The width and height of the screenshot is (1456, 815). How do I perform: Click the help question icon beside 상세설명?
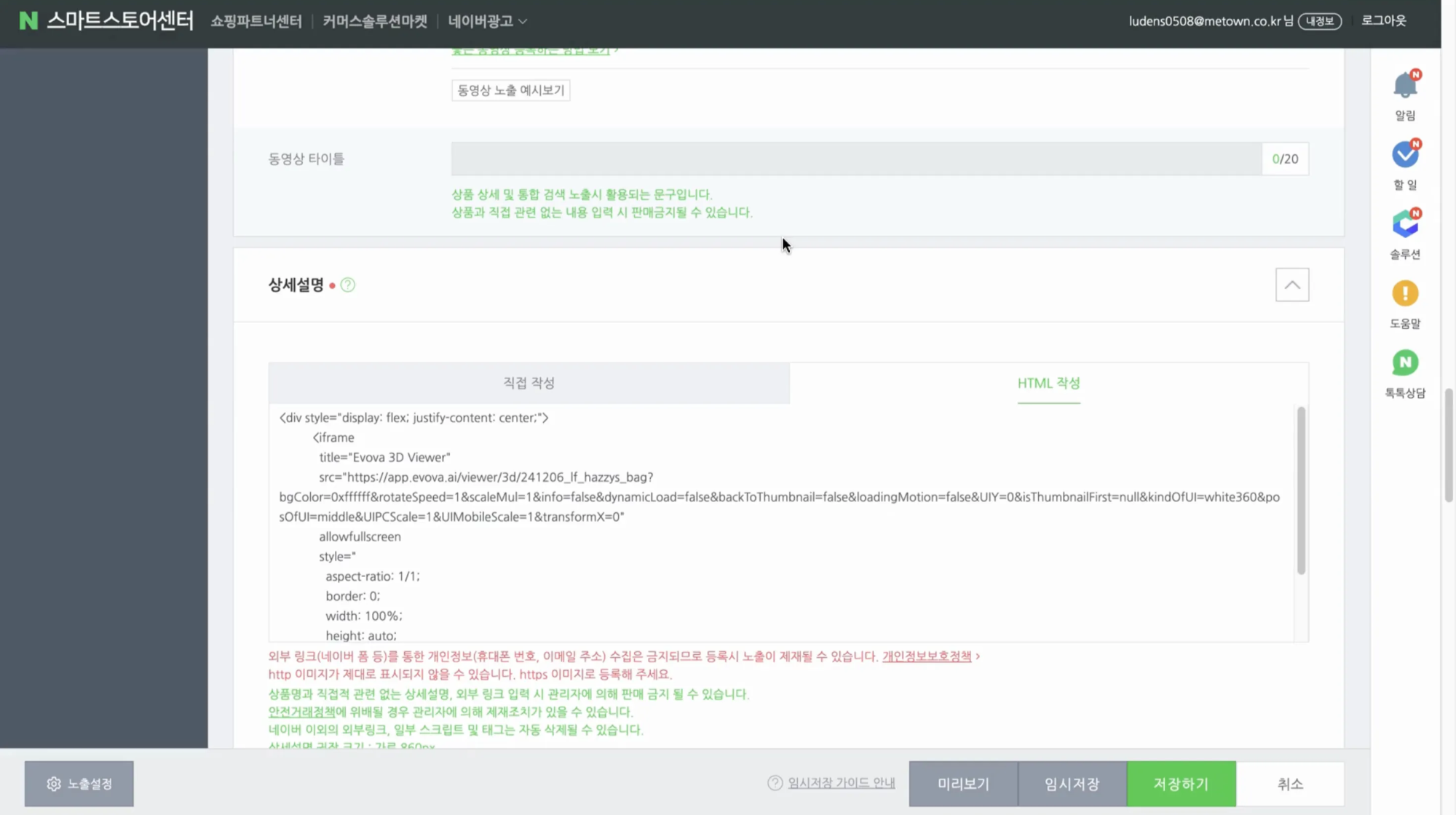(347, 285)
